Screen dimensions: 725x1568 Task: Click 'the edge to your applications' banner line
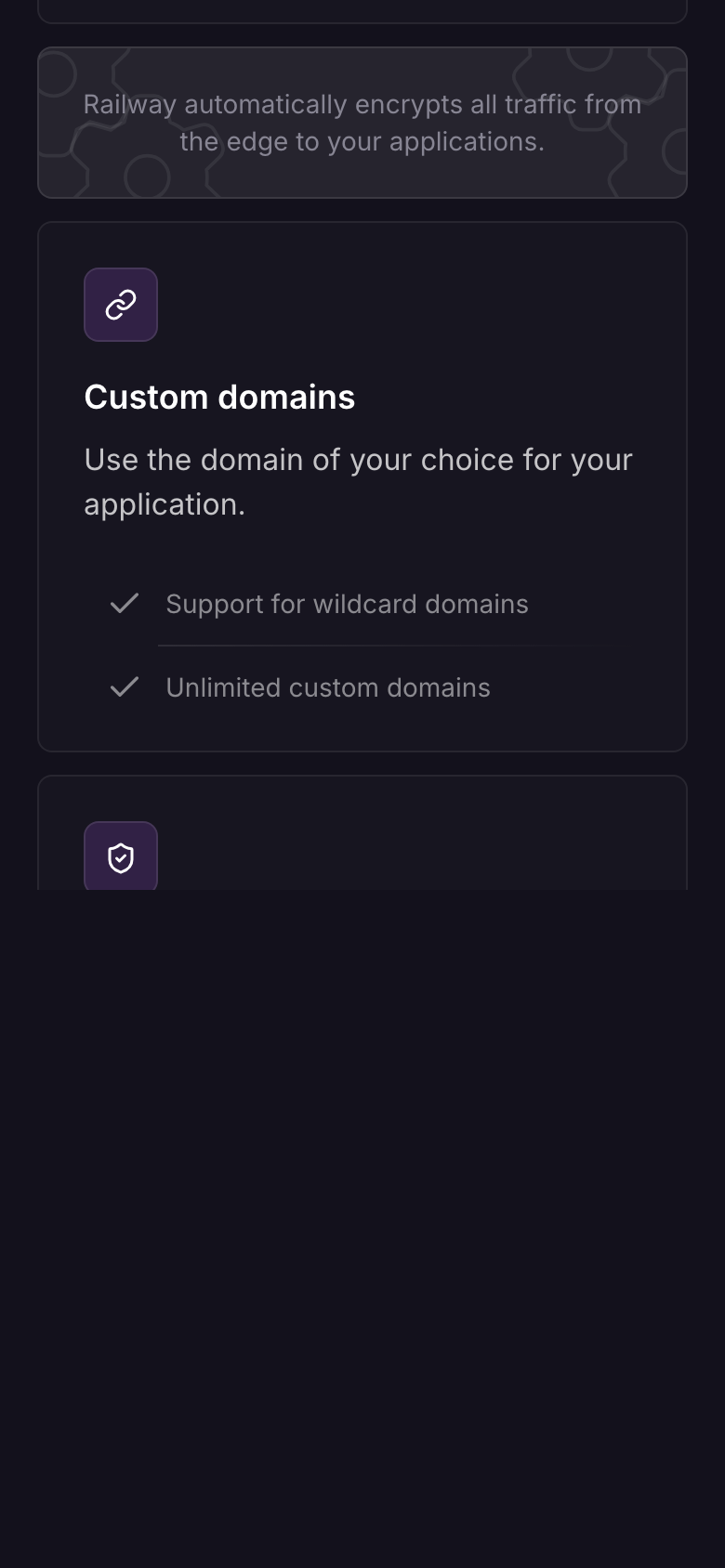click(x=362, y=141)
